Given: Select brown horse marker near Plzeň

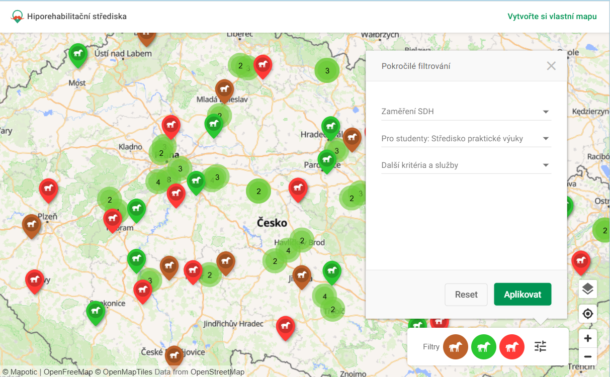Looking at the screenshot, I should click(32, 226).
